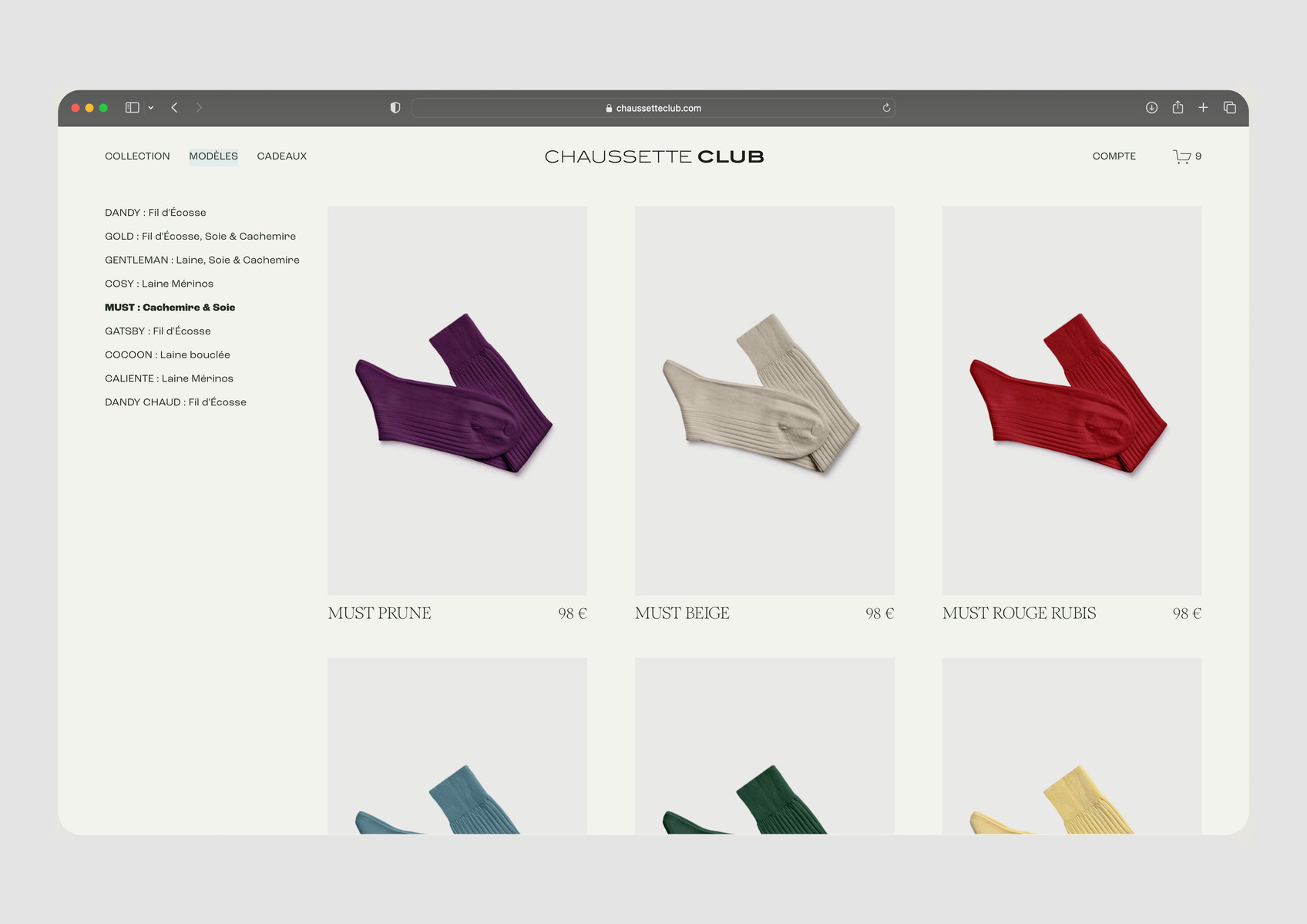Click the chaussetteclub.com address bar

pos(653,108)
